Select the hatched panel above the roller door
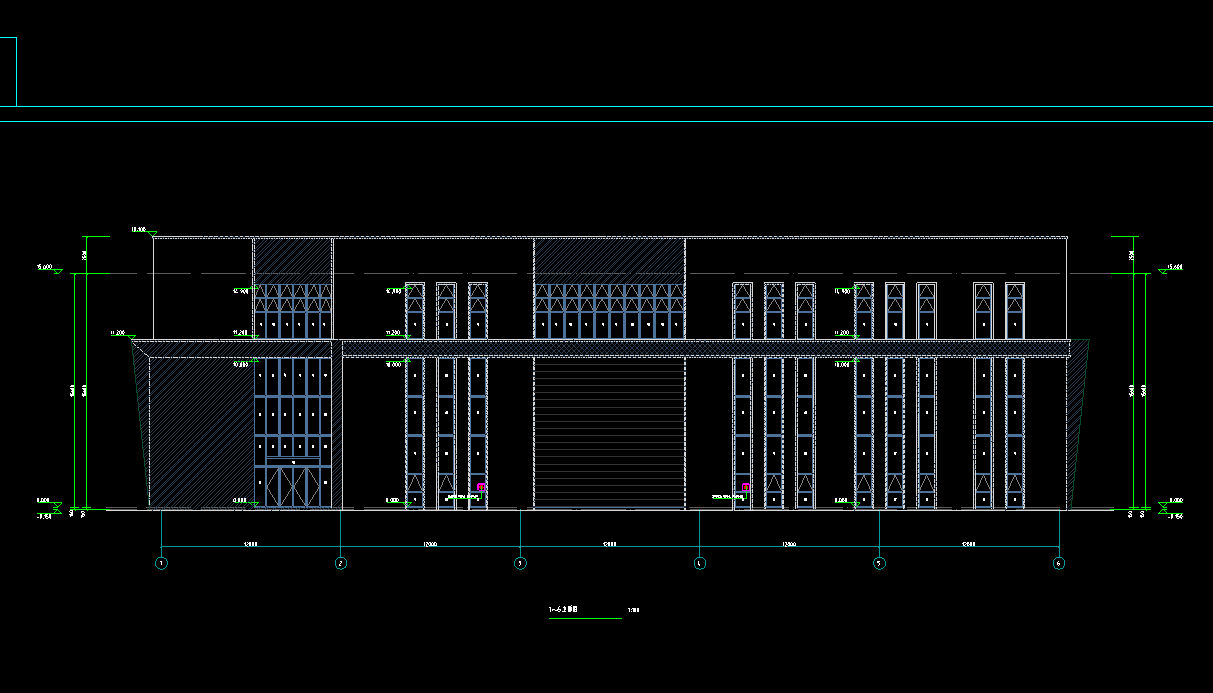The width and height of the screenshot is (1213, 693). tap(609, 260)
